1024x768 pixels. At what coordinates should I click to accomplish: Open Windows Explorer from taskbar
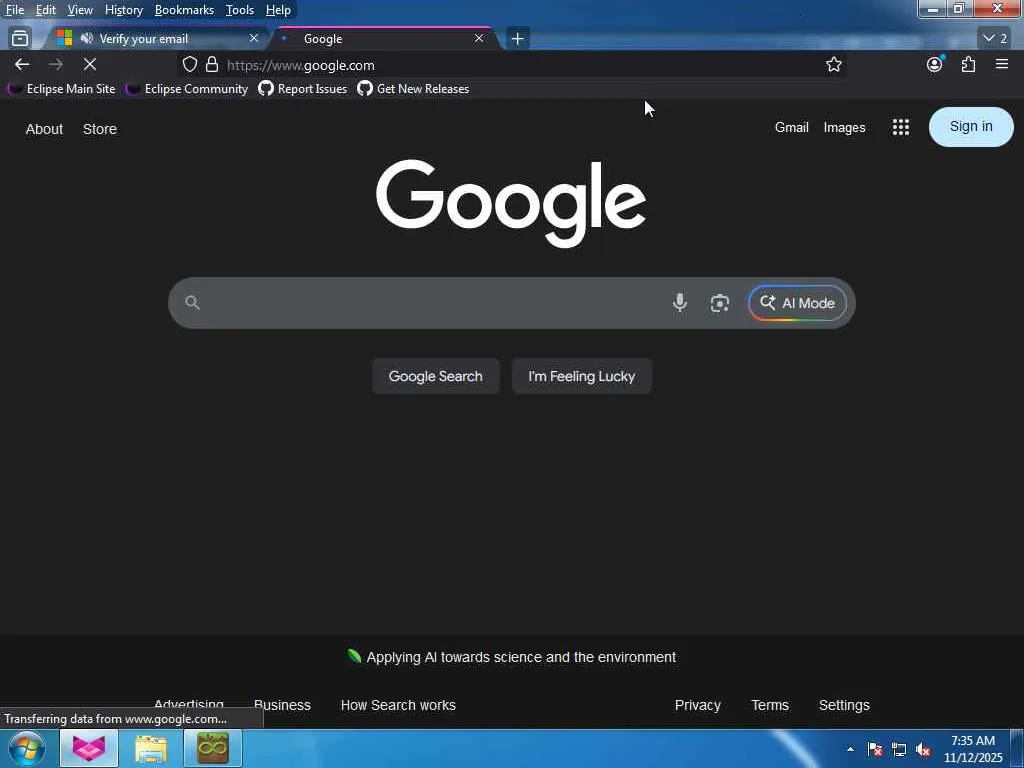click(x=151, y=749)
